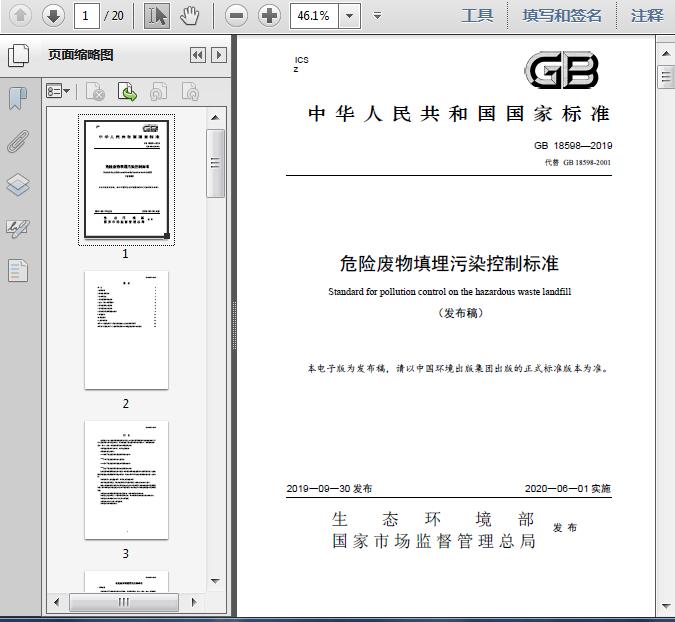
Task: Click thumbnail panel vertical scrollbar handle
Action: [x=215, y=163]
